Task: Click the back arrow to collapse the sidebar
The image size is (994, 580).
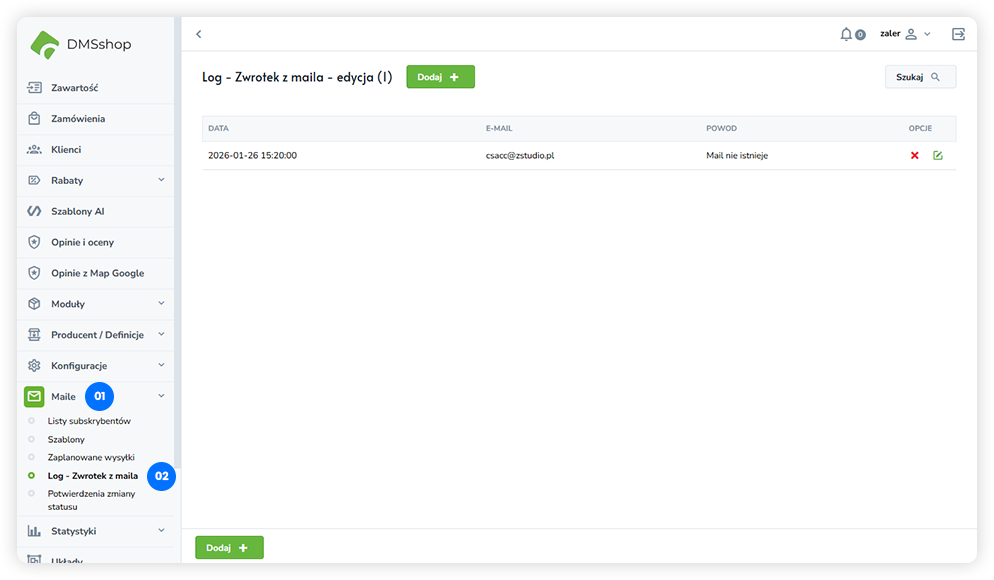Action: 199,34
